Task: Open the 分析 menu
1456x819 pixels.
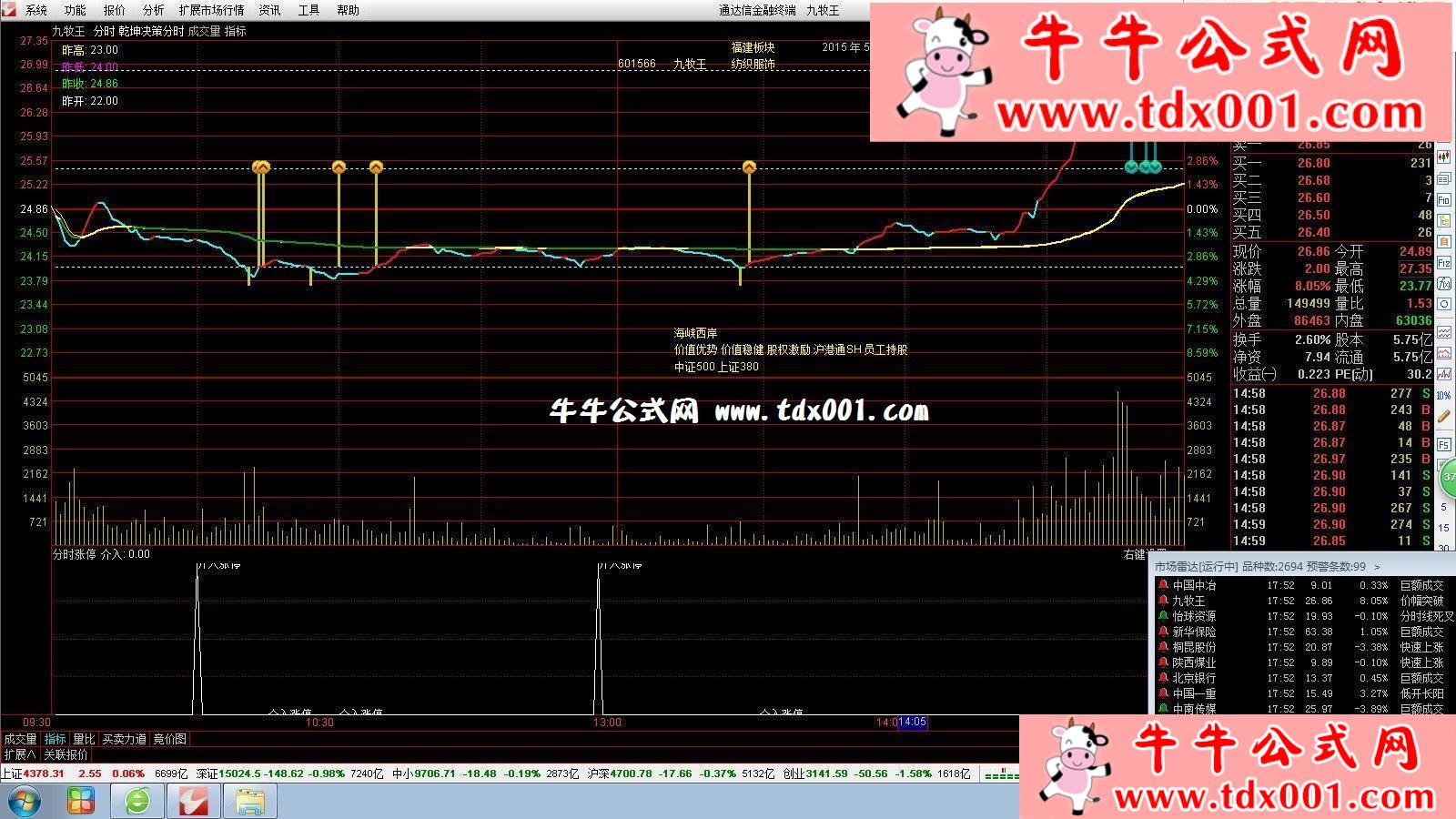Action: click(x=154, y=10)
